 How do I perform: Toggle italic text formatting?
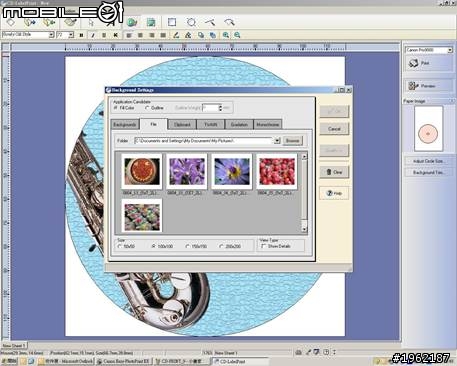(x=93, y=35)
